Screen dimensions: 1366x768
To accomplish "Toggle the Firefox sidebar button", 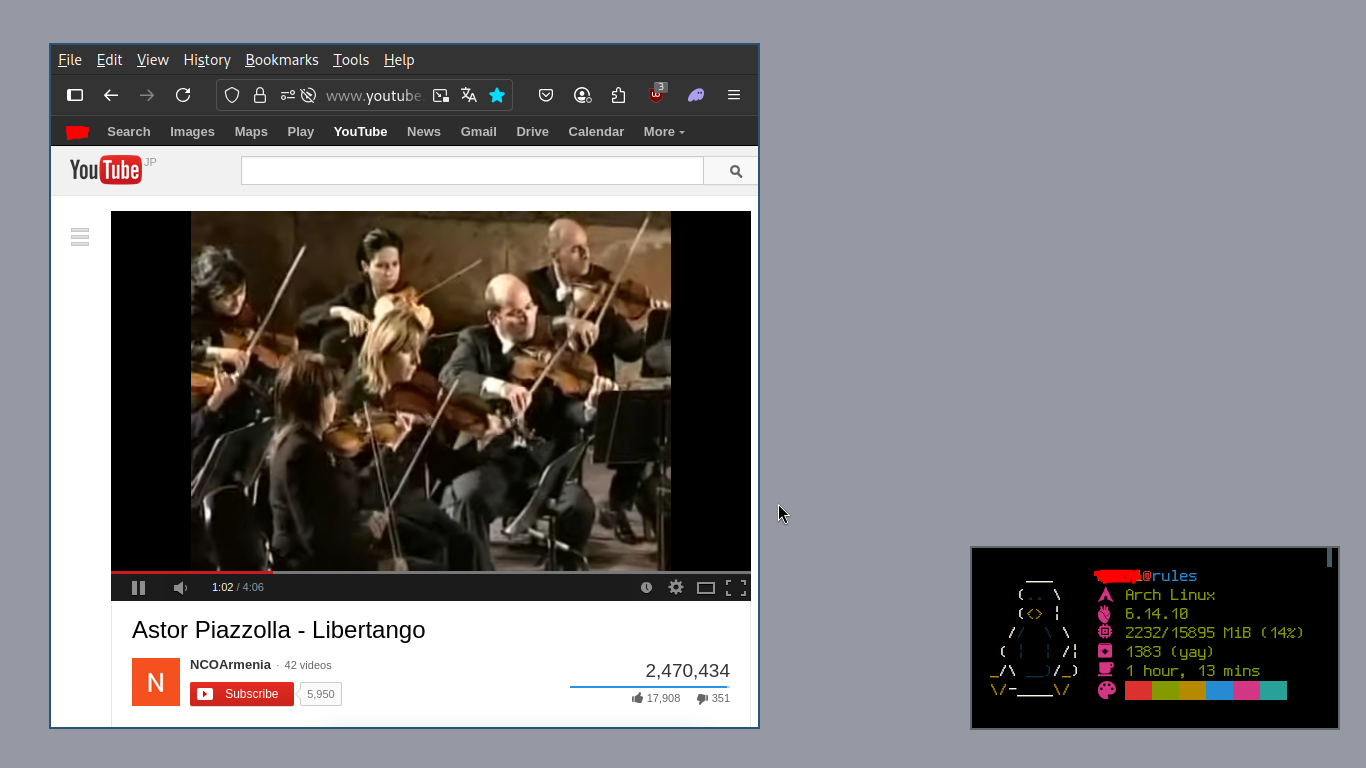I will click(x=75, y=95).
